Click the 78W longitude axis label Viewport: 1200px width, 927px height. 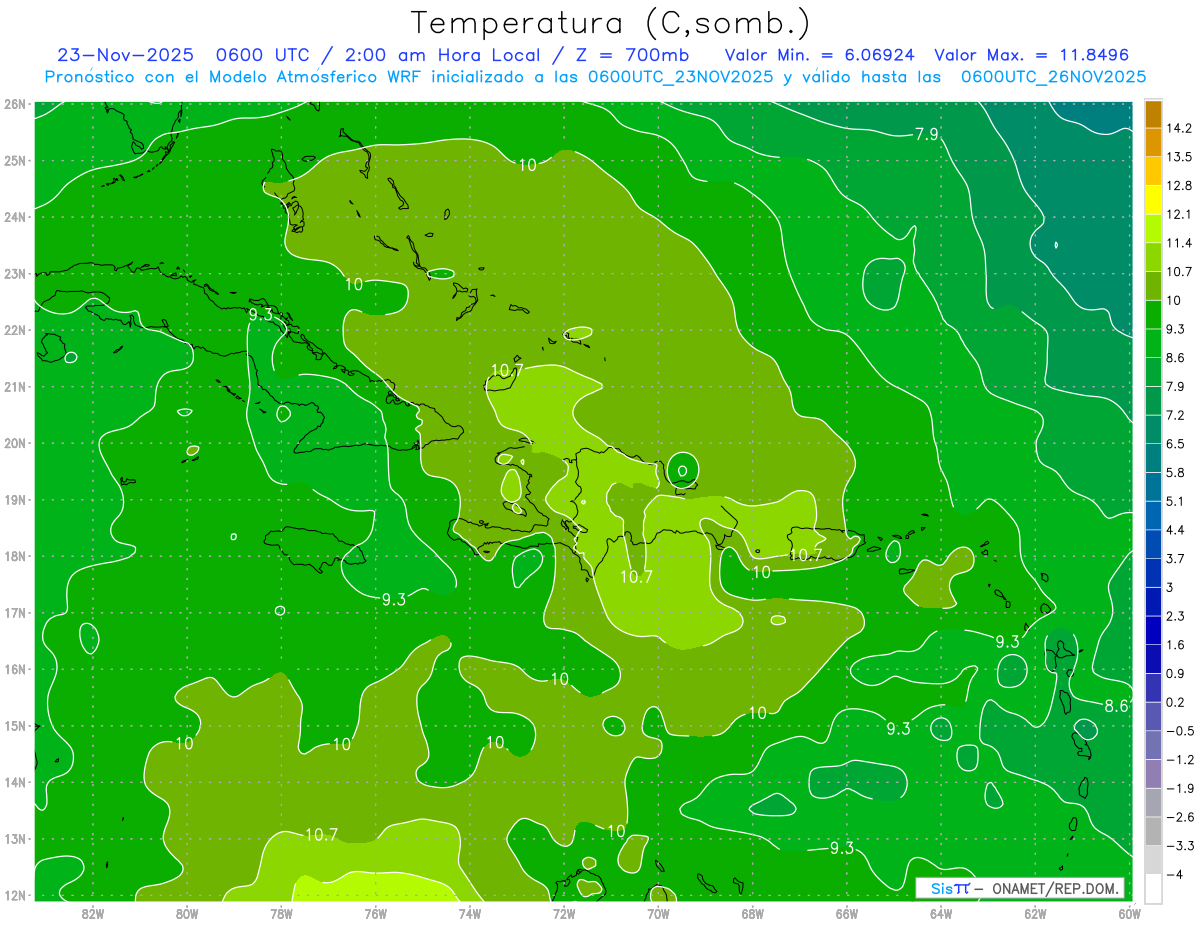281,913
